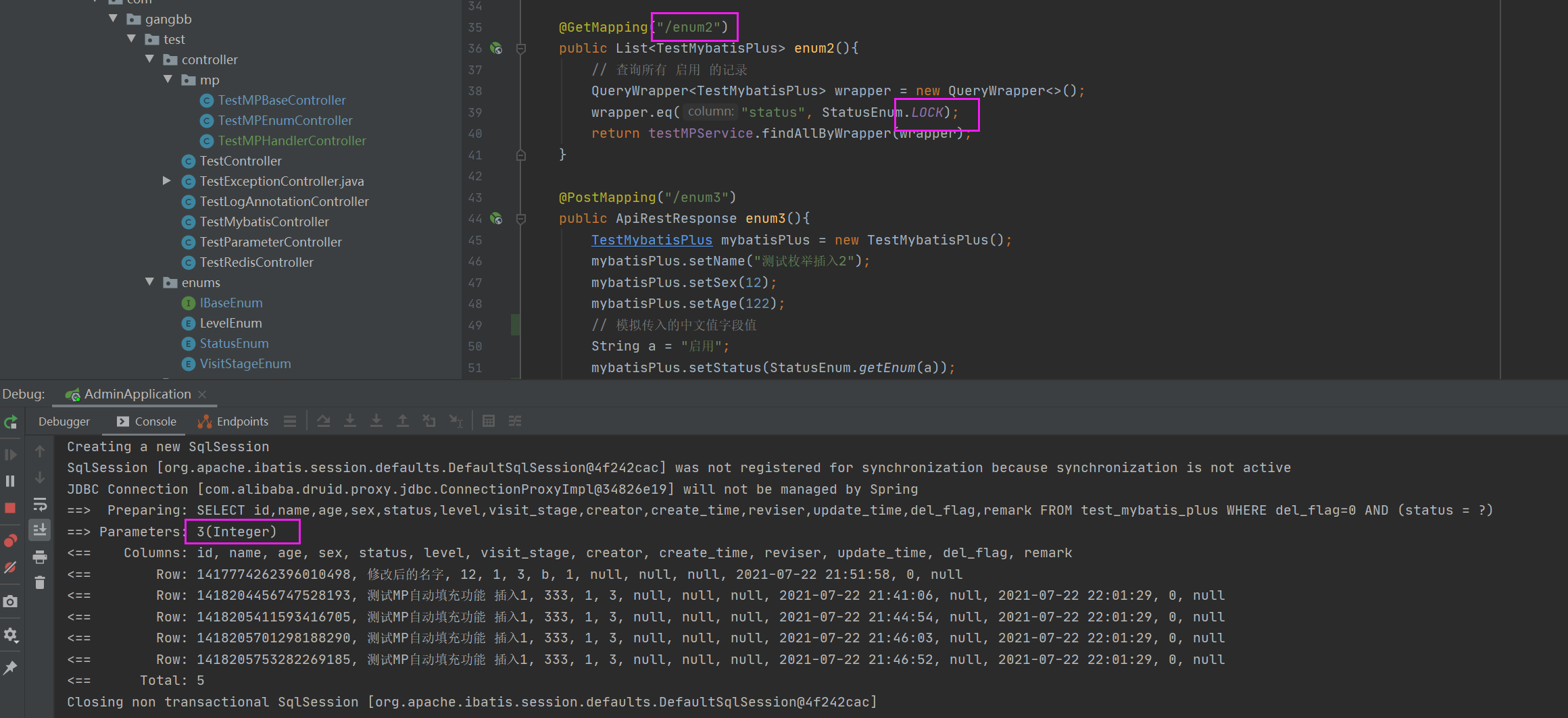Click Trace Current Stream Chain icon

coord(515,421)
